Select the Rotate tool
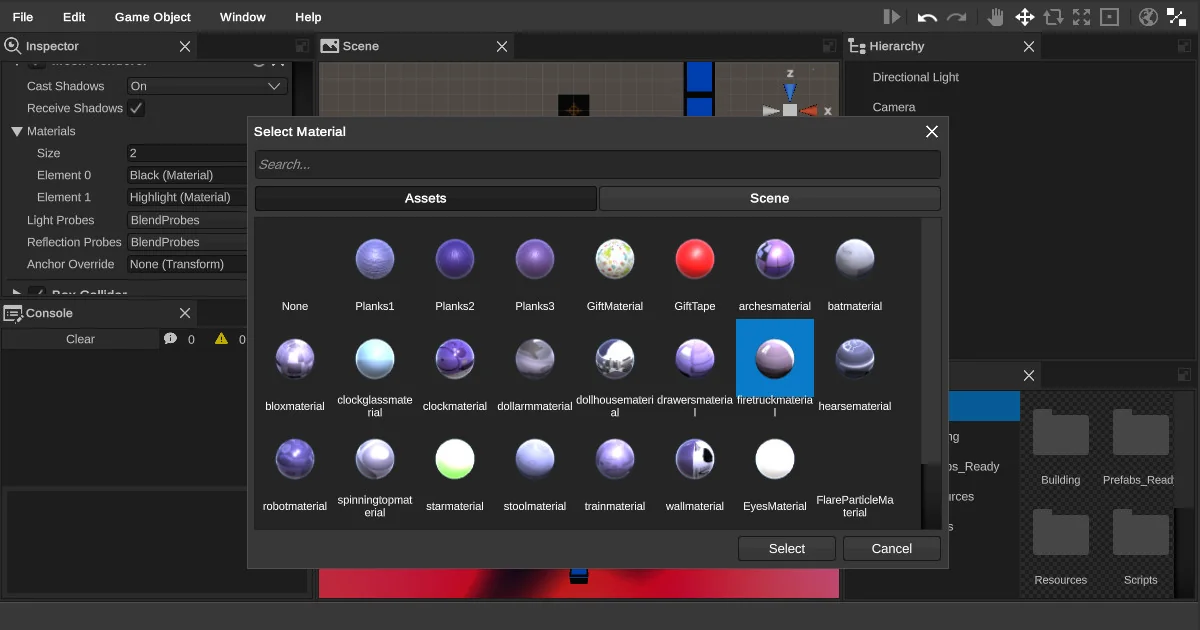 (x=1052, y=16)
